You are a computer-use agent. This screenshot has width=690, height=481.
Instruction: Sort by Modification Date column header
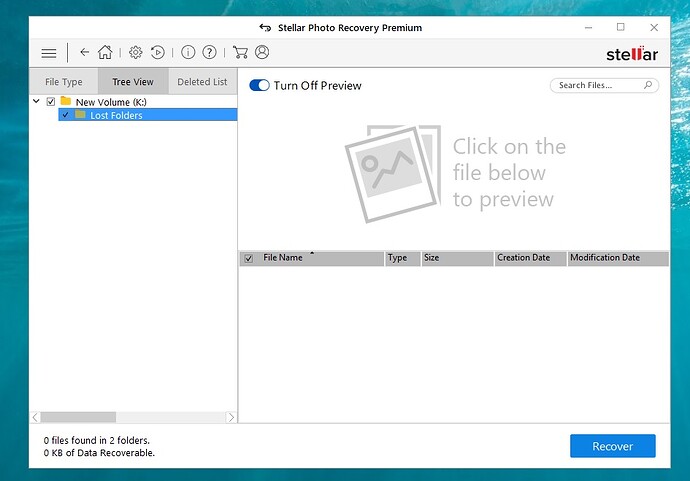(618, 258)
